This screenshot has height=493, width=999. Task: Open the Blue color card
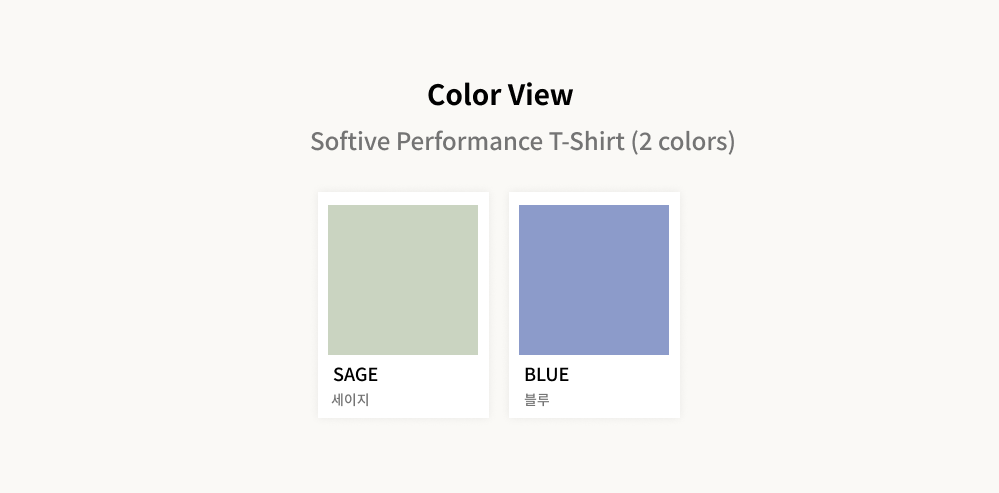(594, 304)
